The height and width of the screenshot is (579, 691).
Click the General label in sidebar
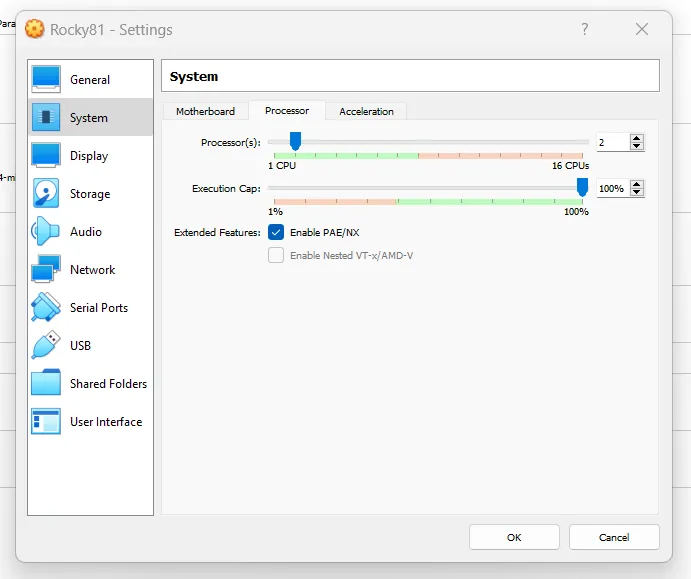[x=90, y=80]
